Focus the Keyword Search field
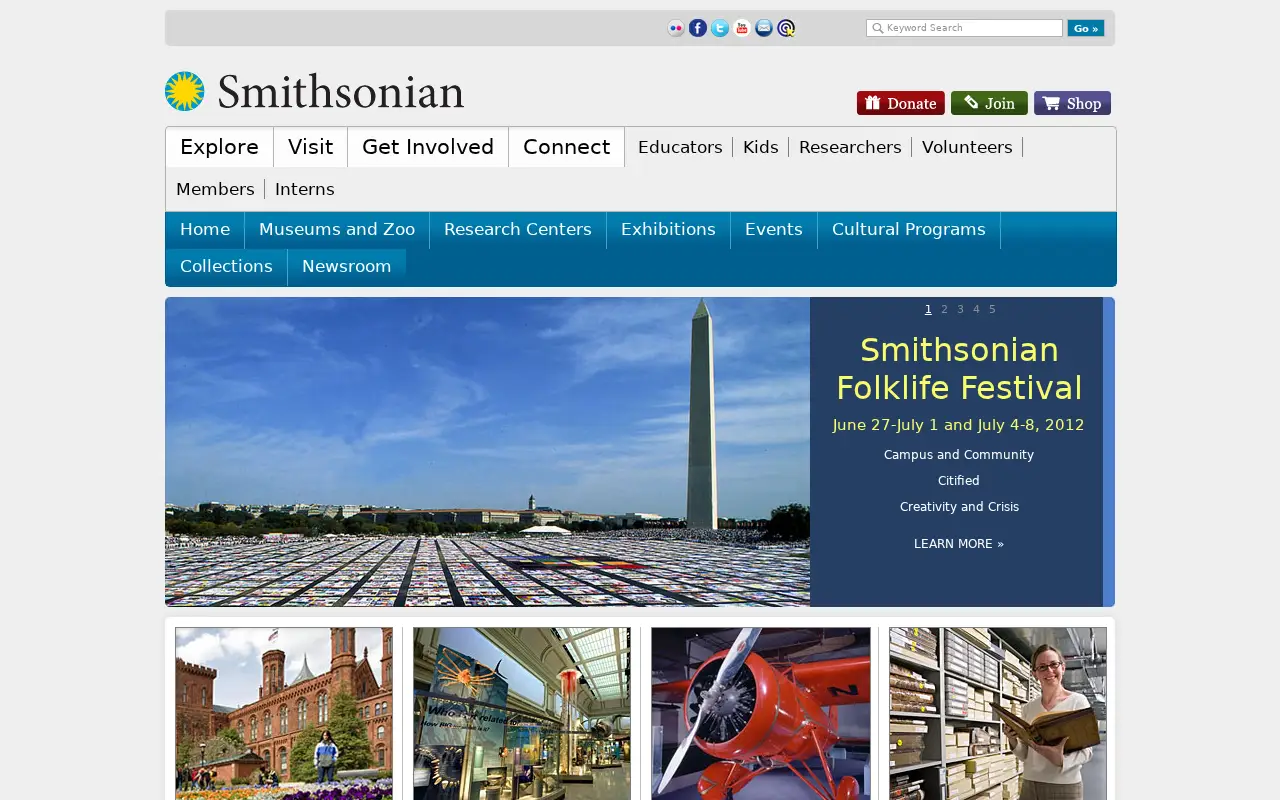This screenshot has height=800, width=1280. pyautogui.click(x=964, y=28)
